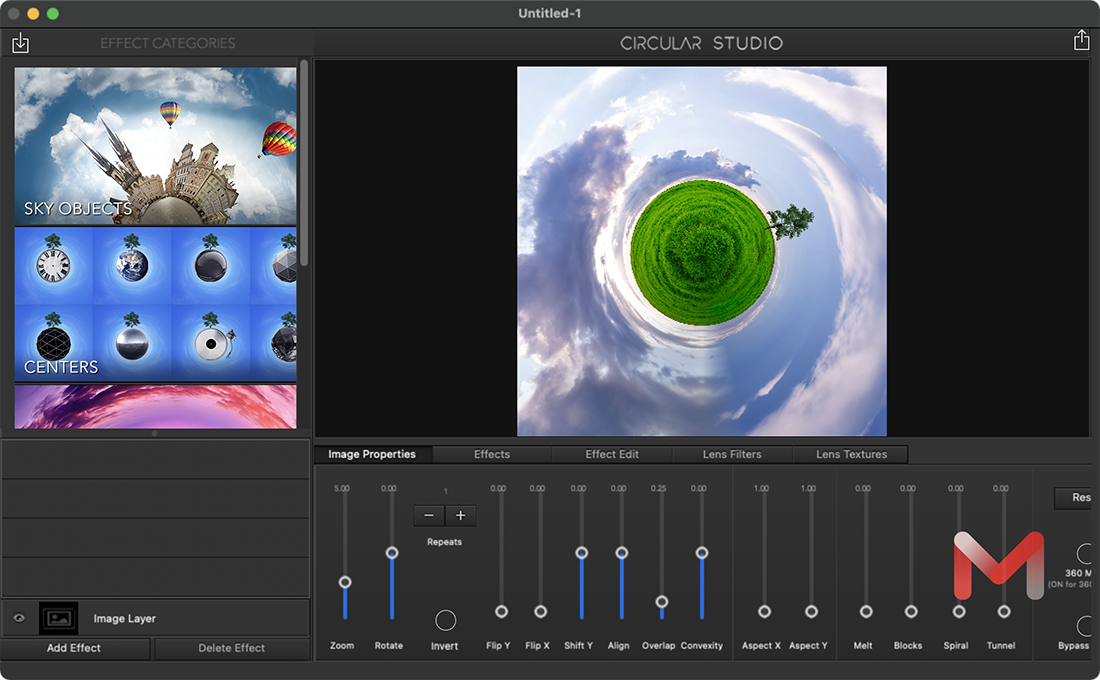This screenshot has width=1100, height=680.
Task: Switch to Image Properties tab
Action: 372,454
